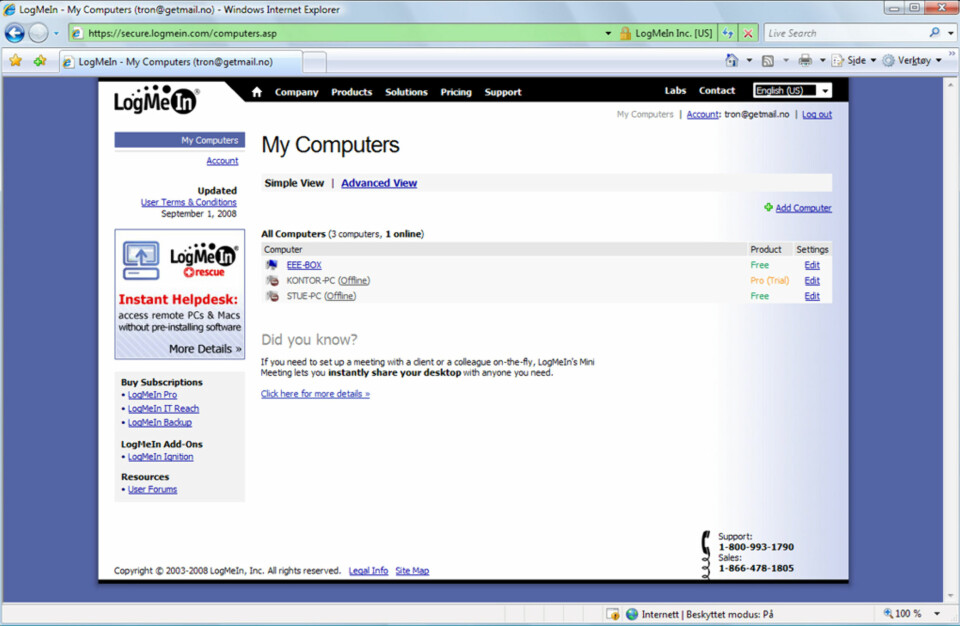Click Edit settings for KONTOR-PC
The image size is (960, 626).
tap(812, 281)
